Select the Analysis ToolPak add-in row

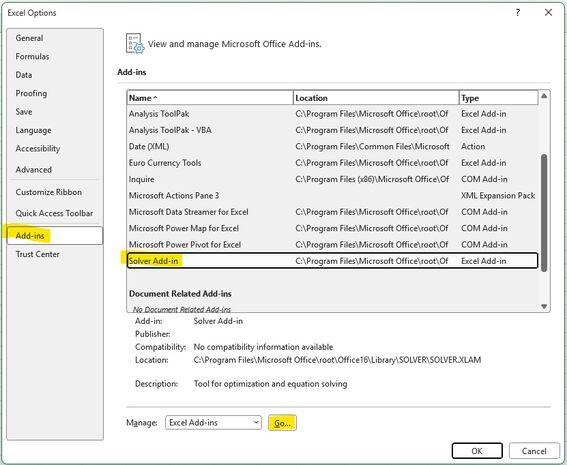point(332,114)
